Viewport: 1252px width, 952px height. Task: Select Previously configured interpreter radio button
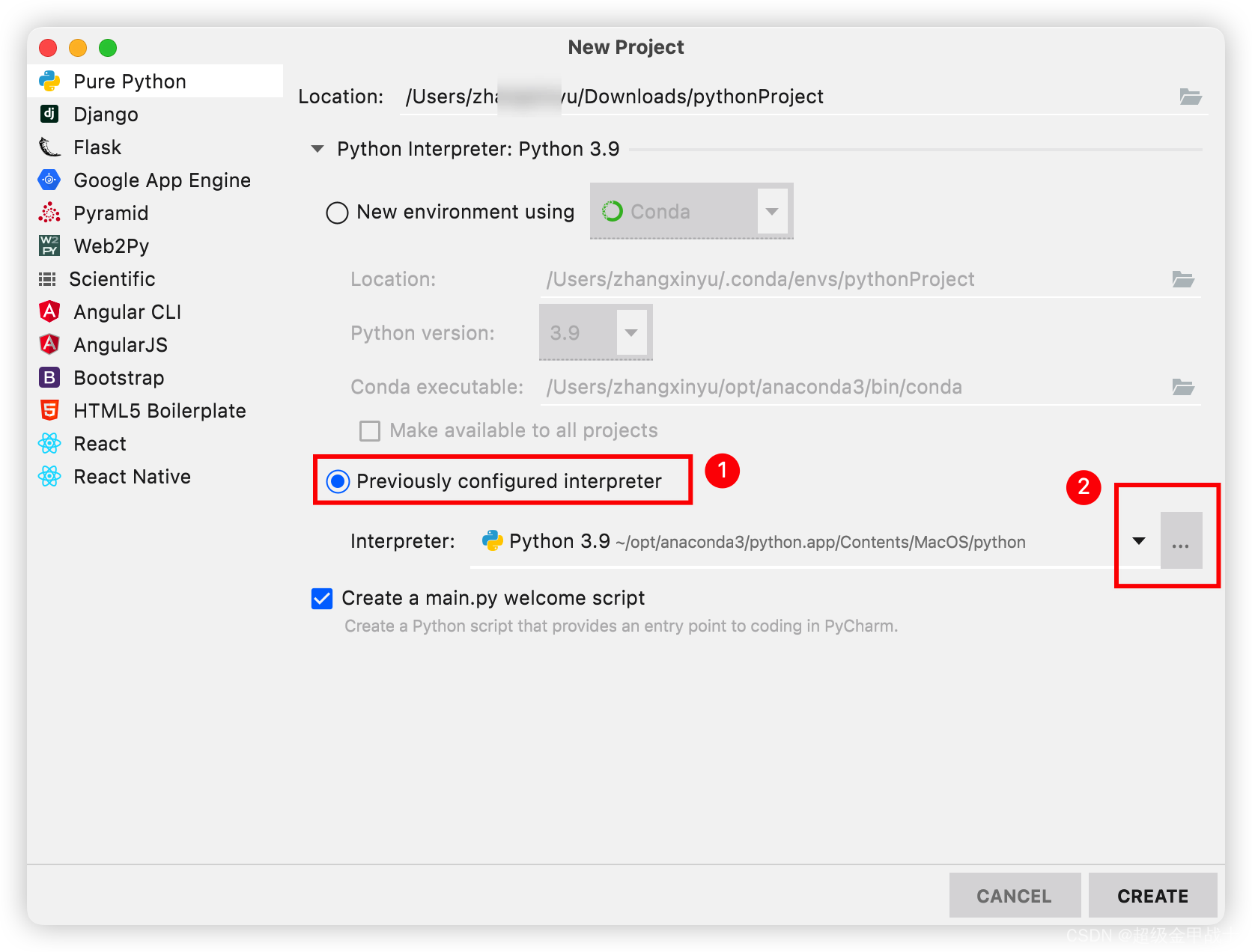[x=338, y=481]
